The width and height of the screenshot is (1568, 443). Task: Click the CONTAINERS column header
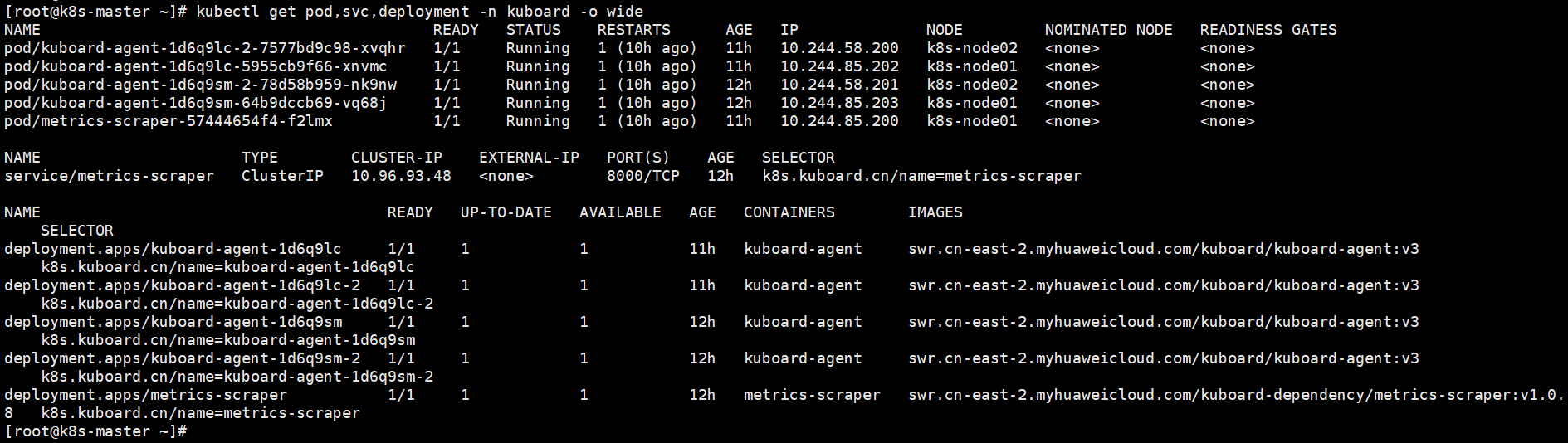[789, 212]
